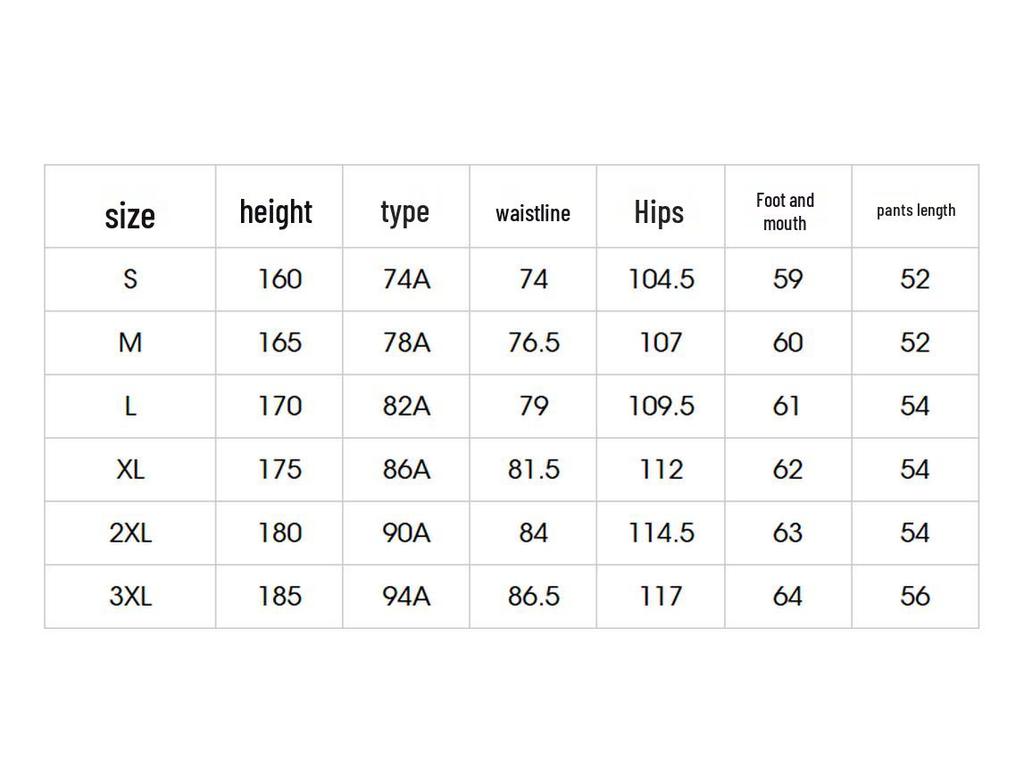1024x768 pixels.
Task: Select the "Foot and mouth" header
Action: [785, 212]
